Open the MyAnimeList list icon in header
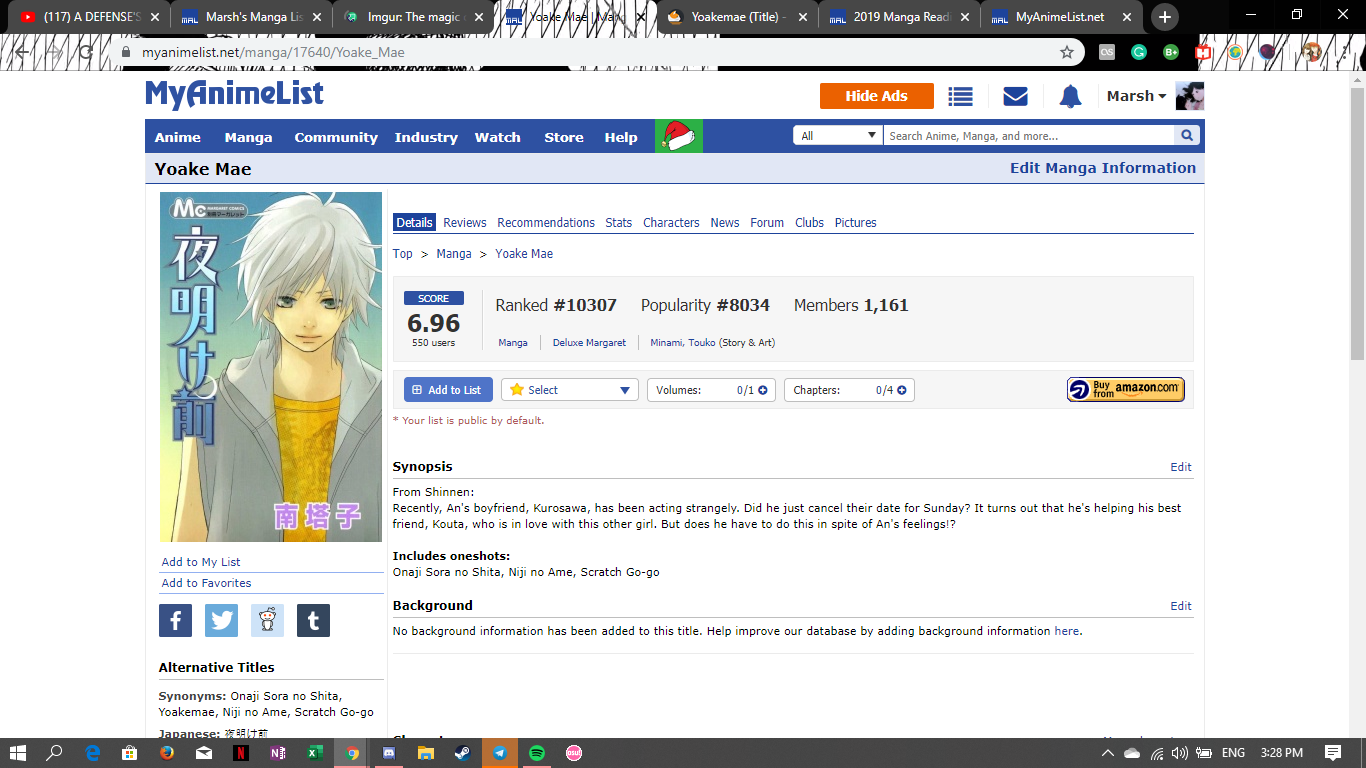The height and width of the screenshot is (768, 1366). [961, 96]
